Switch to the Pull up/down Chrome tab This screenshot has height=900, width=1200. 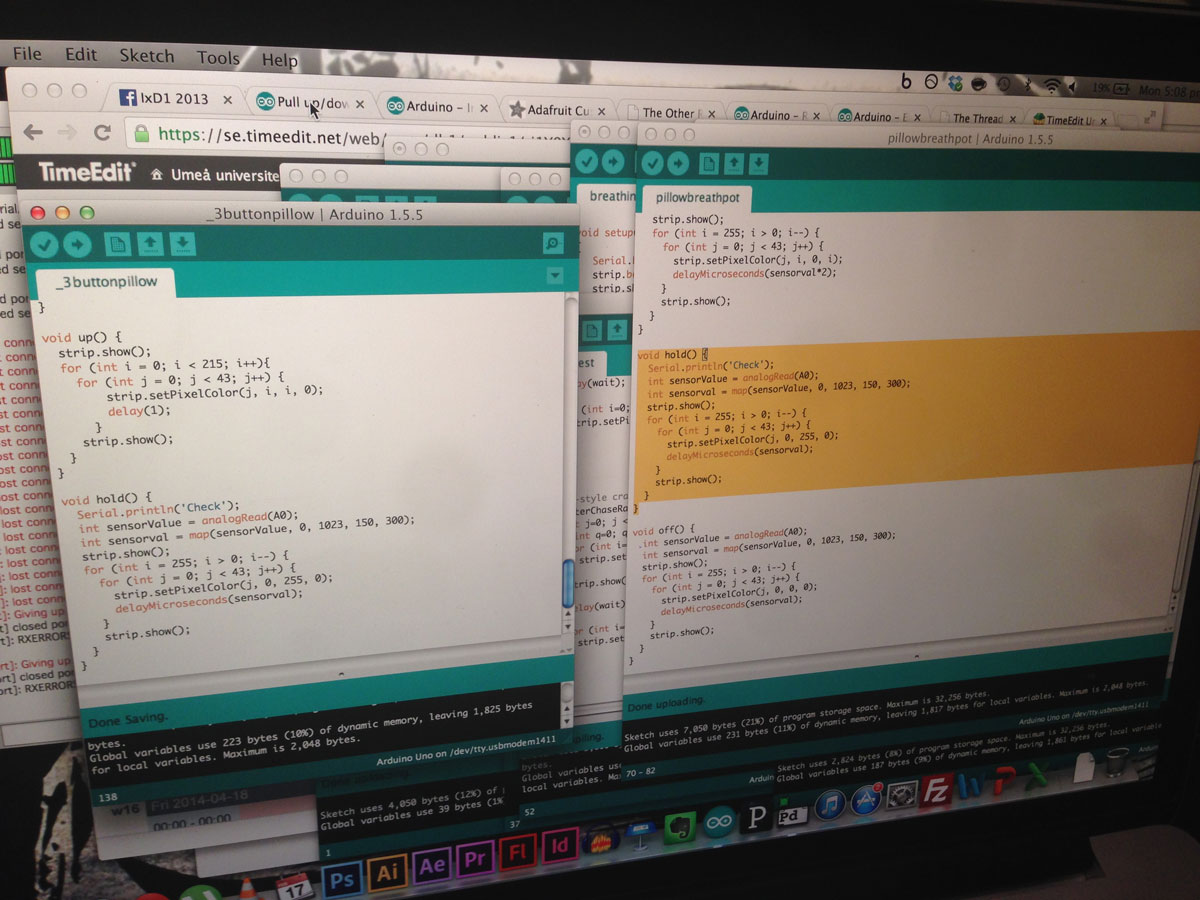click(x=313, y=102)
